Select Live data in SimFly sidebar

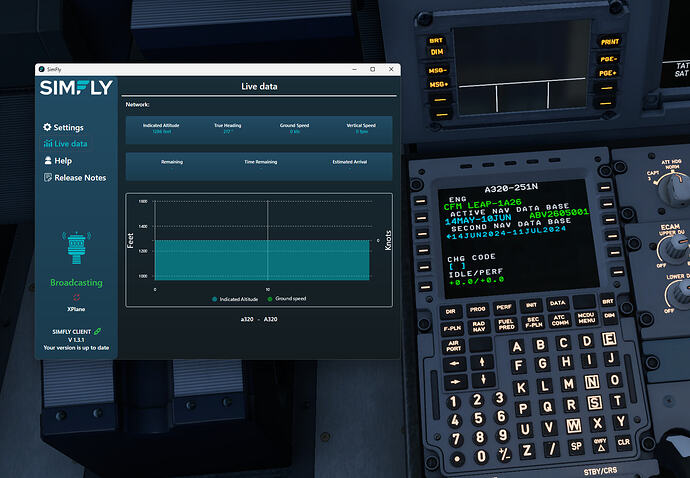click(x=65, y=143)
